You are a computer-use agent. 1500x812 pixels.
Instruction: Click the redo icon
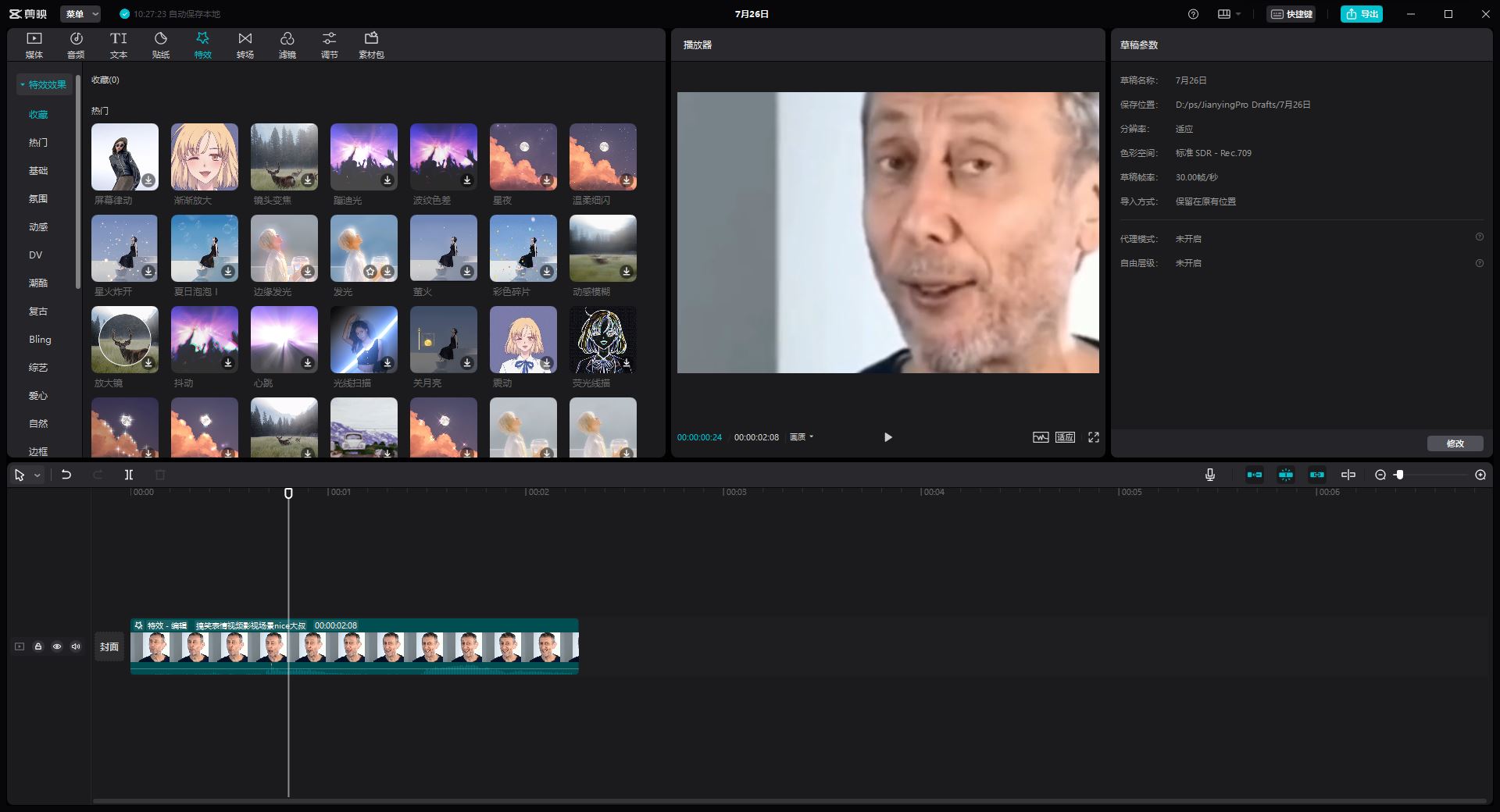(97, 475)
